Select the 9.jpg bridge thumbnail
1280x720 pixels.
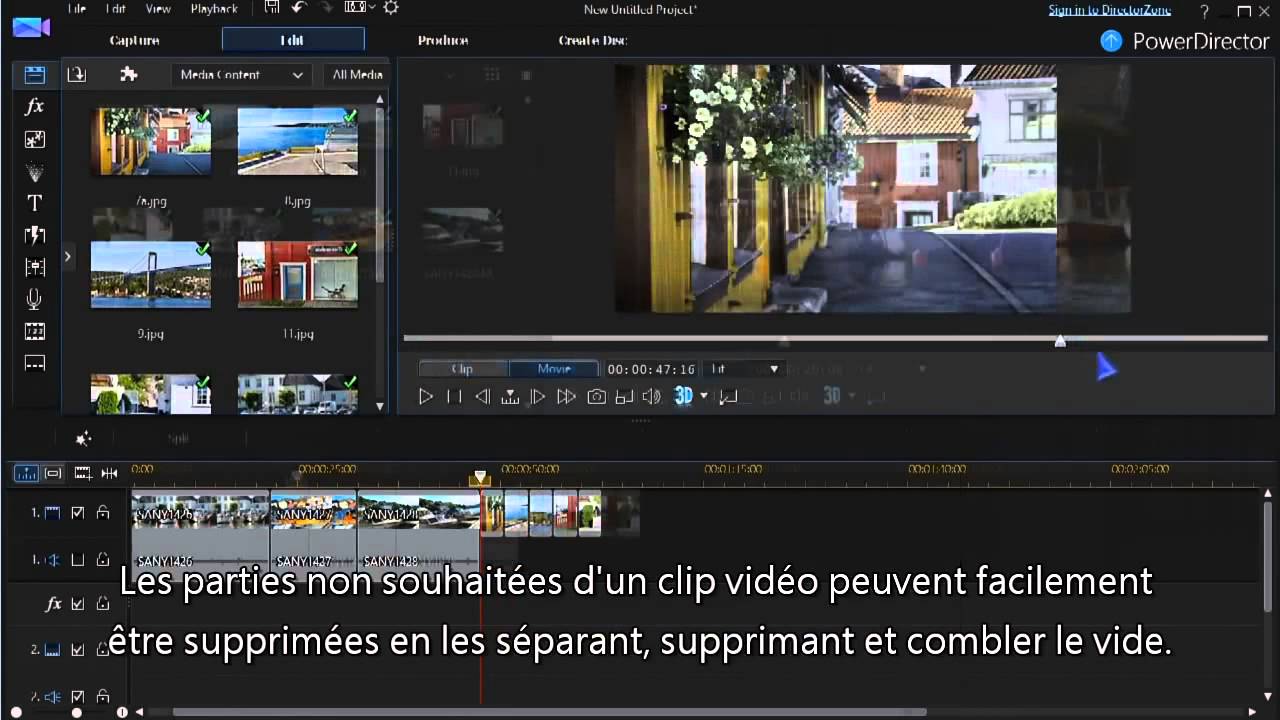[151, 275]
